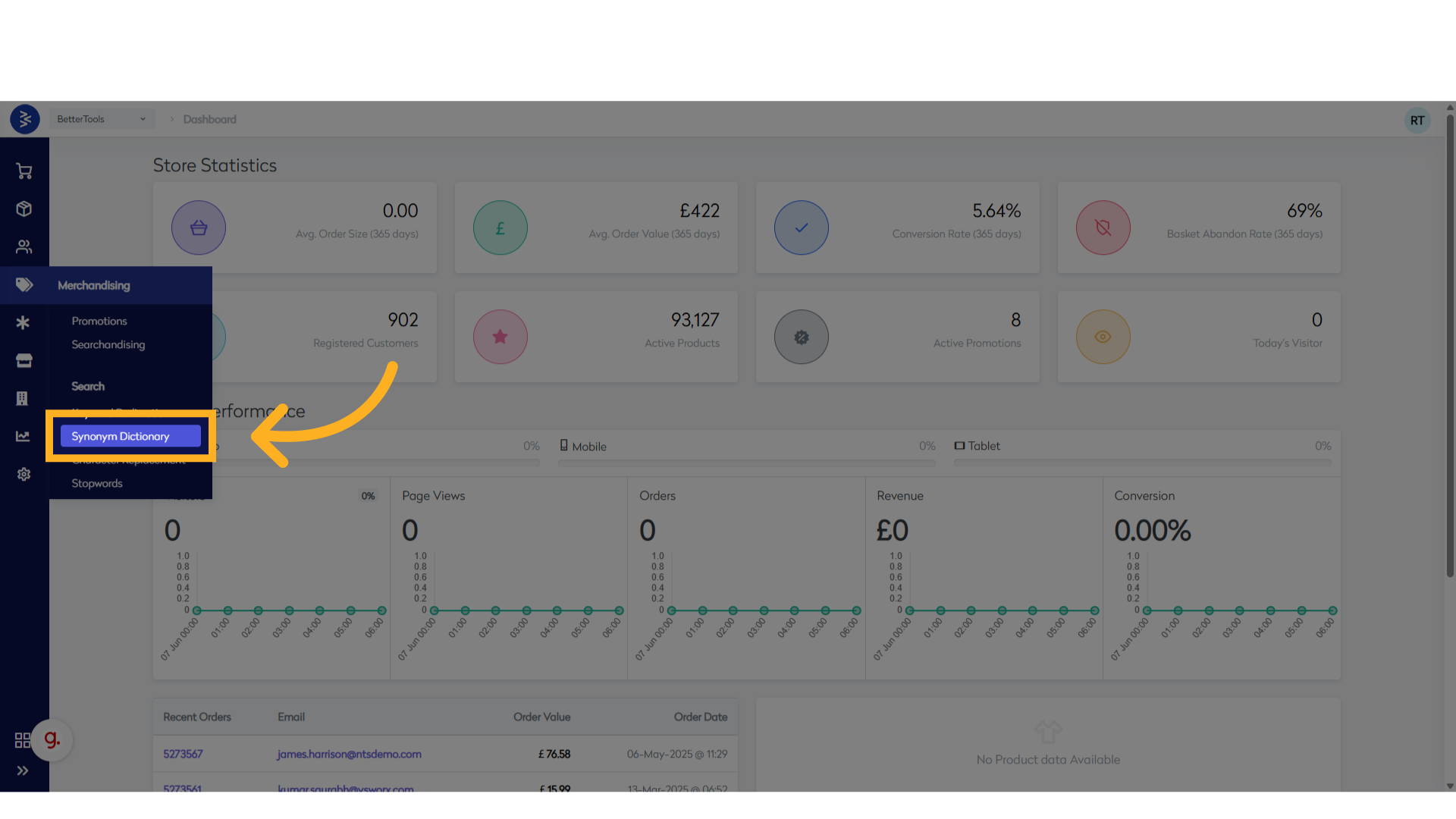
Task: Open the BetterTools store dropdown
Action: click(x=101, y=119)
